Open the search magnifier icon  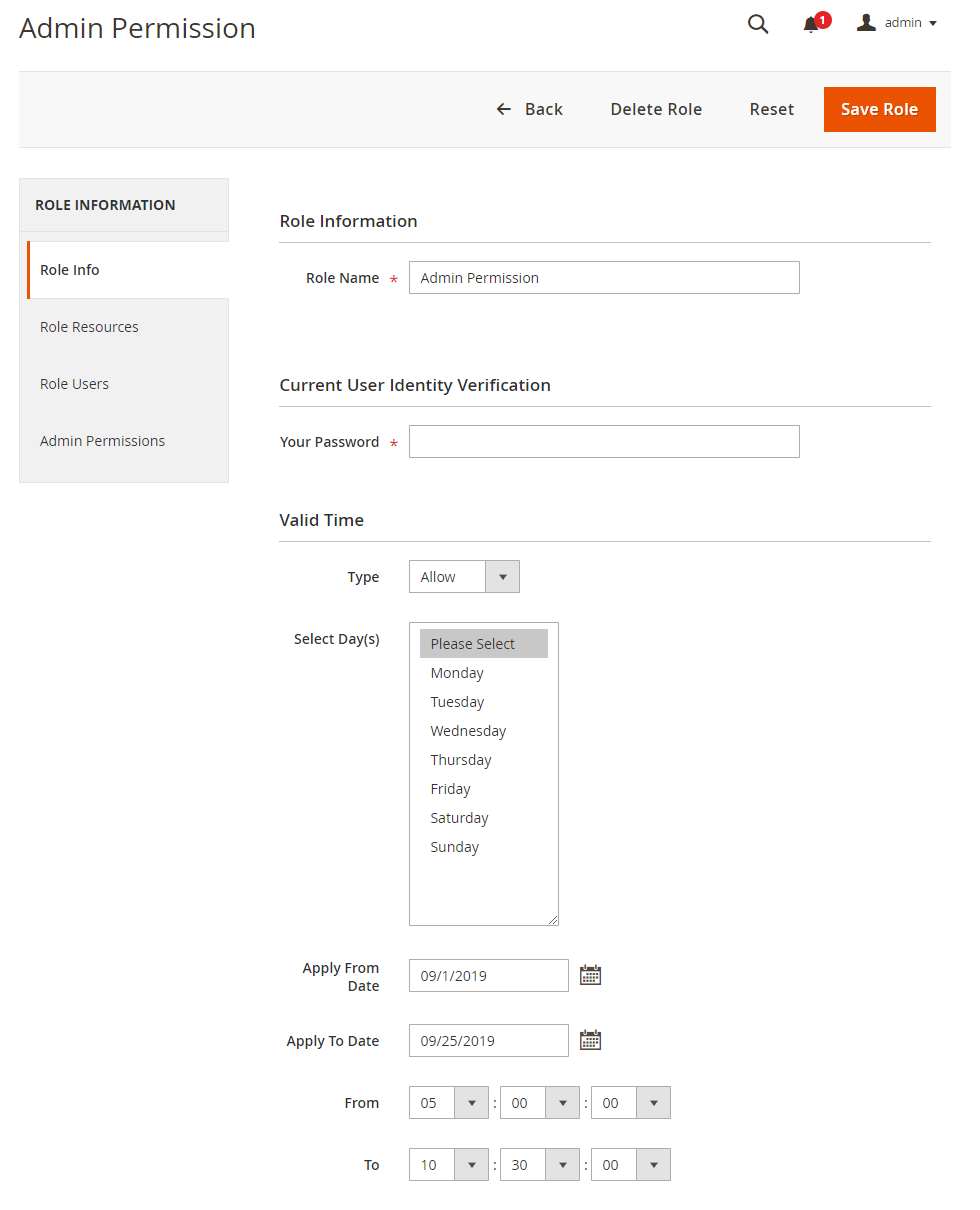click(758, 25)
